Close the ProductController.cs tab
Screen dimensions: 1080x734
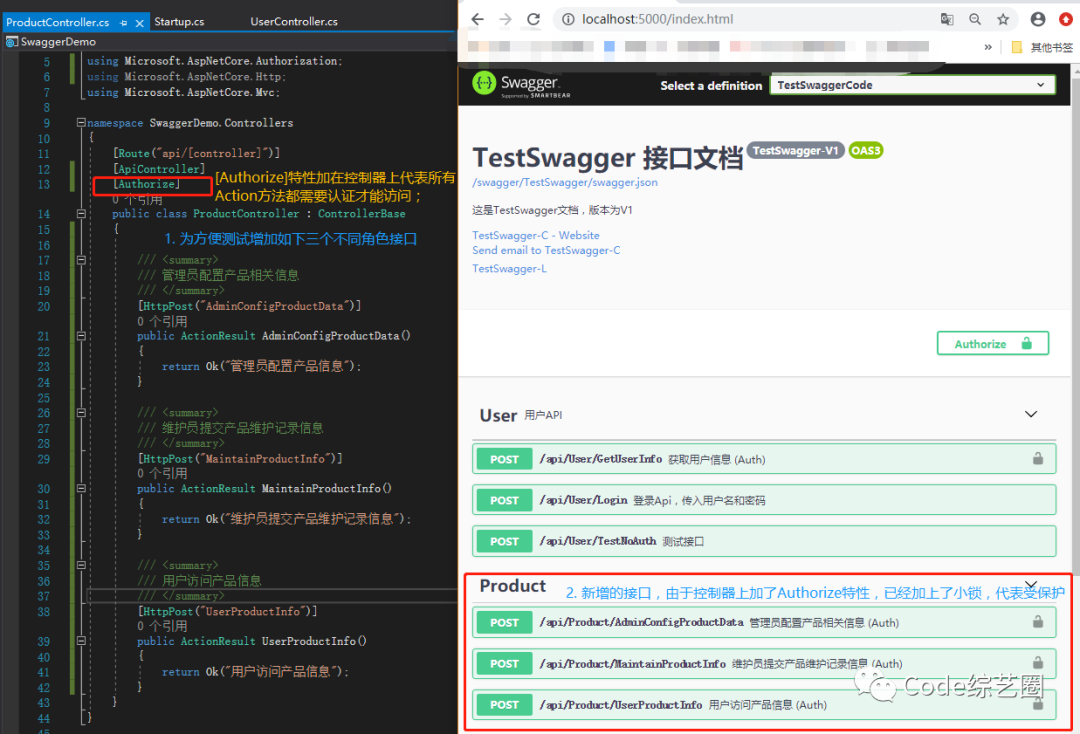coord(139,23)
